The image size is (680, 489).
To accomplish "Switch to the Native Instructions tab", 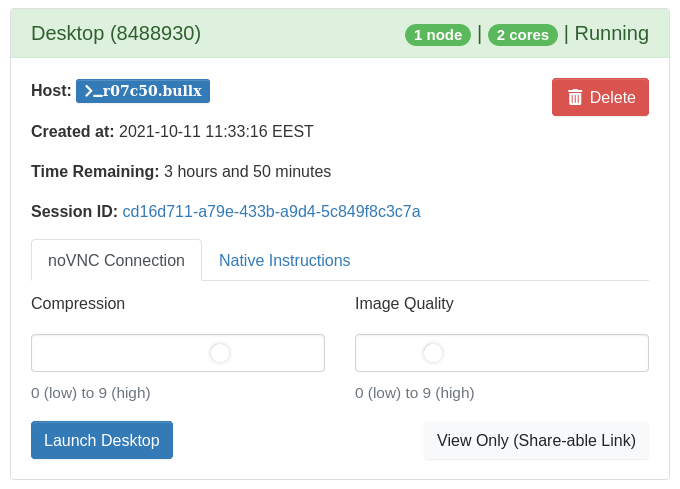I will tap(284, 260).
